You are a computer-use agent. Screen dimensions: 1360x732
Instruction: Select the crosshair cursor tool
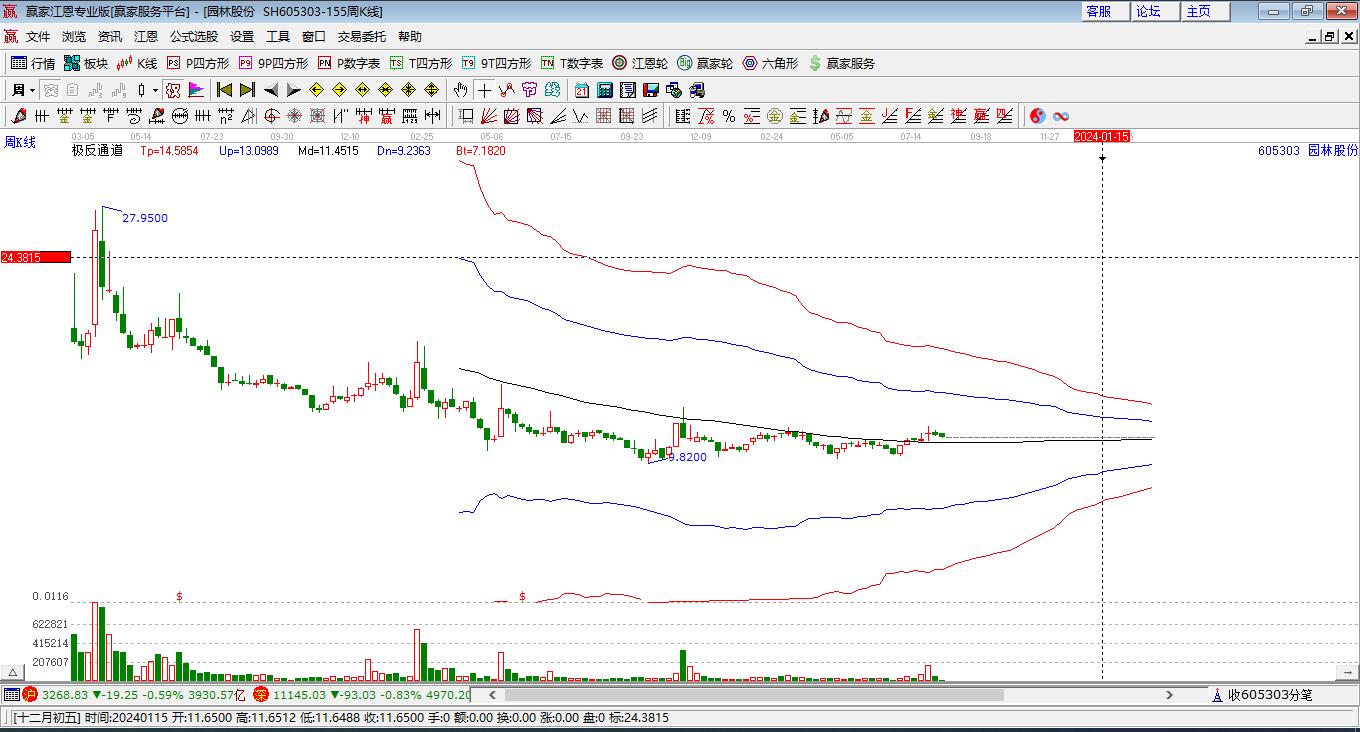click(x=483, y=90)
